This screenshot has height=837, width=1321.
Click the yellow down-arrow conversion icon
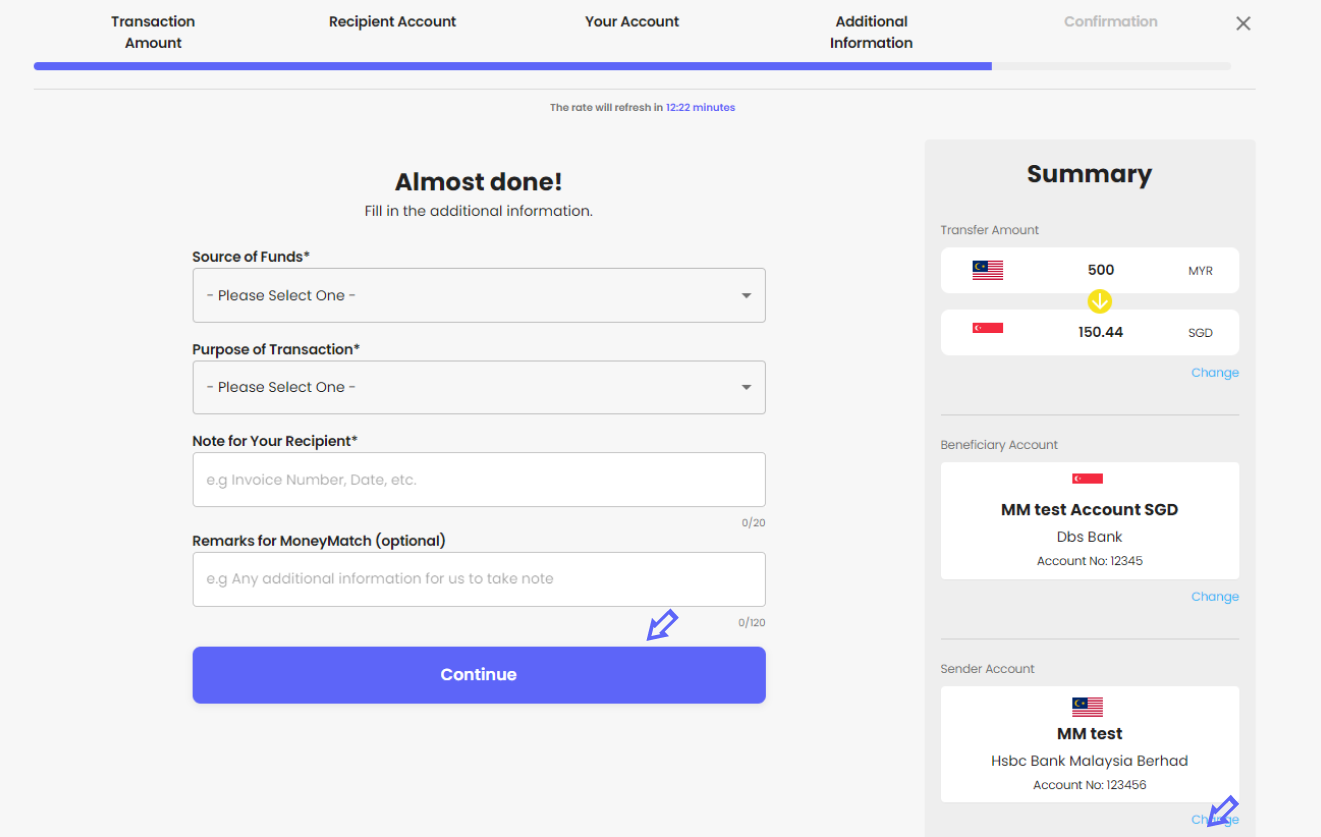pos(1100,301)
